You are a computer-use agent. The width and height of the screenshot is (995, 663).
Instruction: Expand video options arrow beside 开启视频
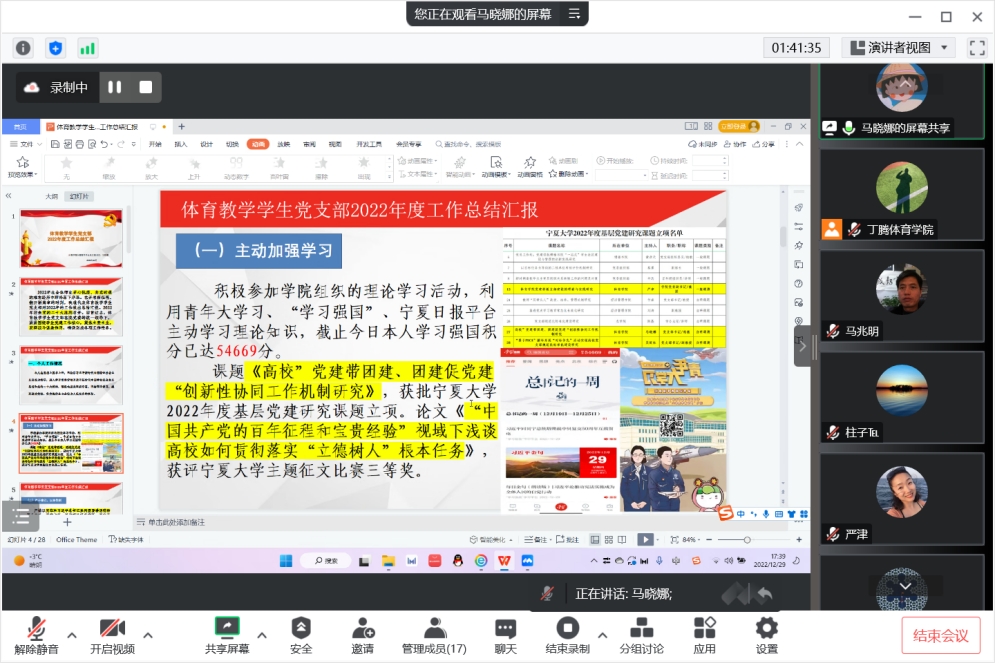click(x=148, y=635)
